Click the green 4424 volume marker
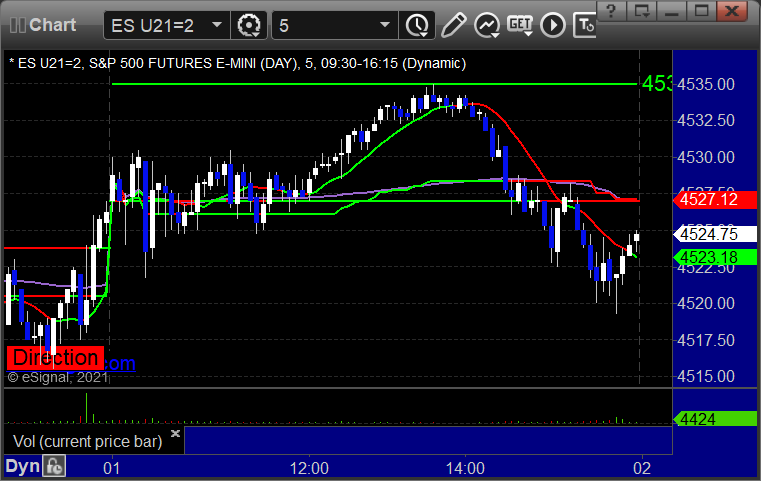This screenshot has height=481, width=761. pos(714,419)
